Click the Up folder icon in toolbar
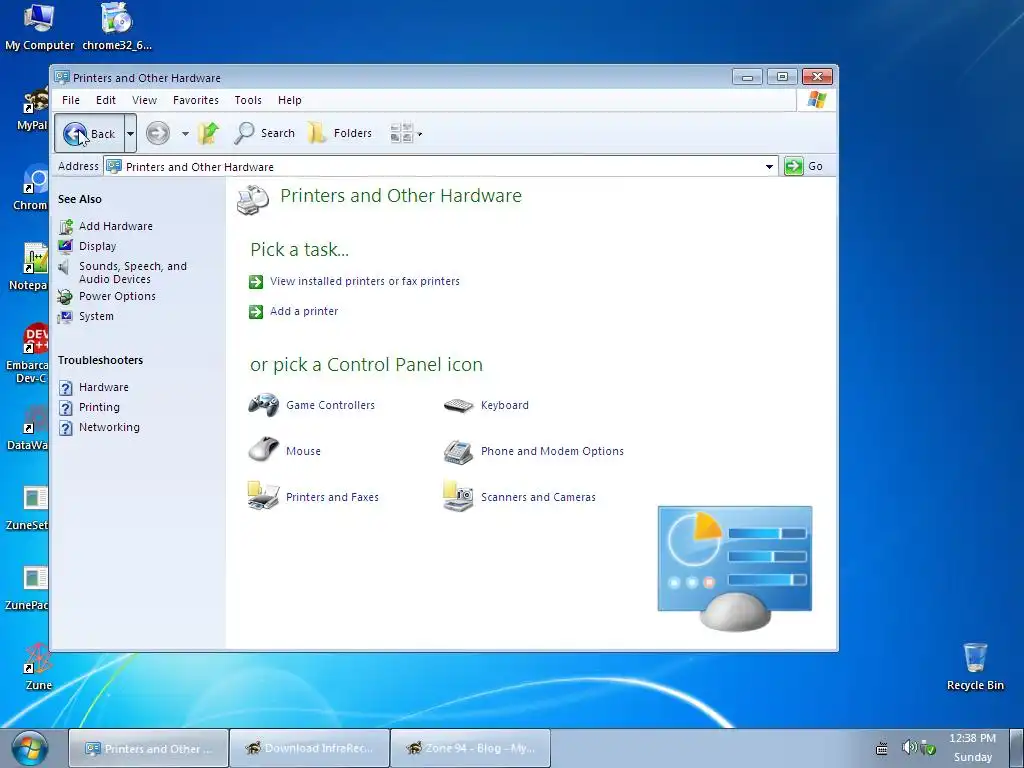This screenshot has height=768, width=1024. [208, 133]
